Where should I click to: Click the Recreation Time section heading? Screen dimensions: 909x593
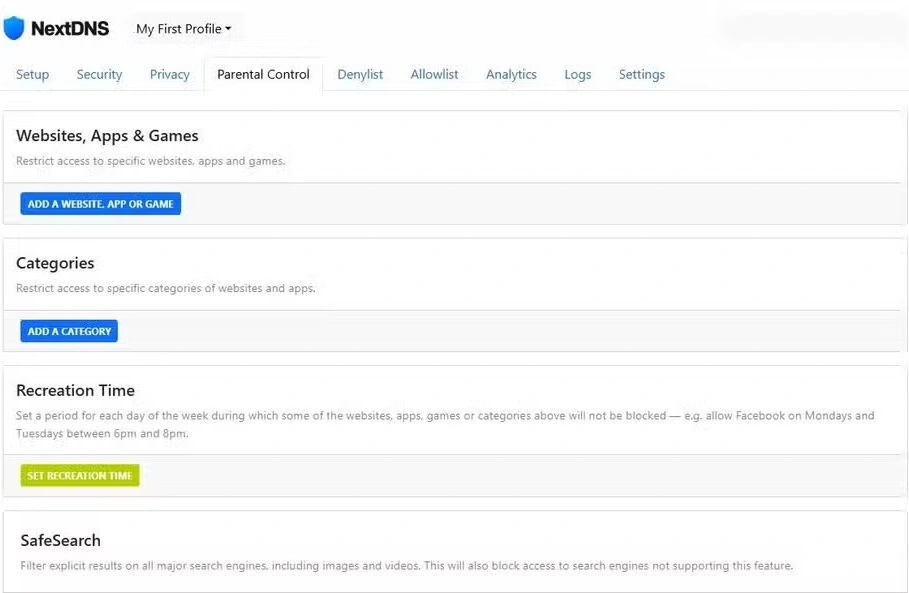[x=75, y=390]
